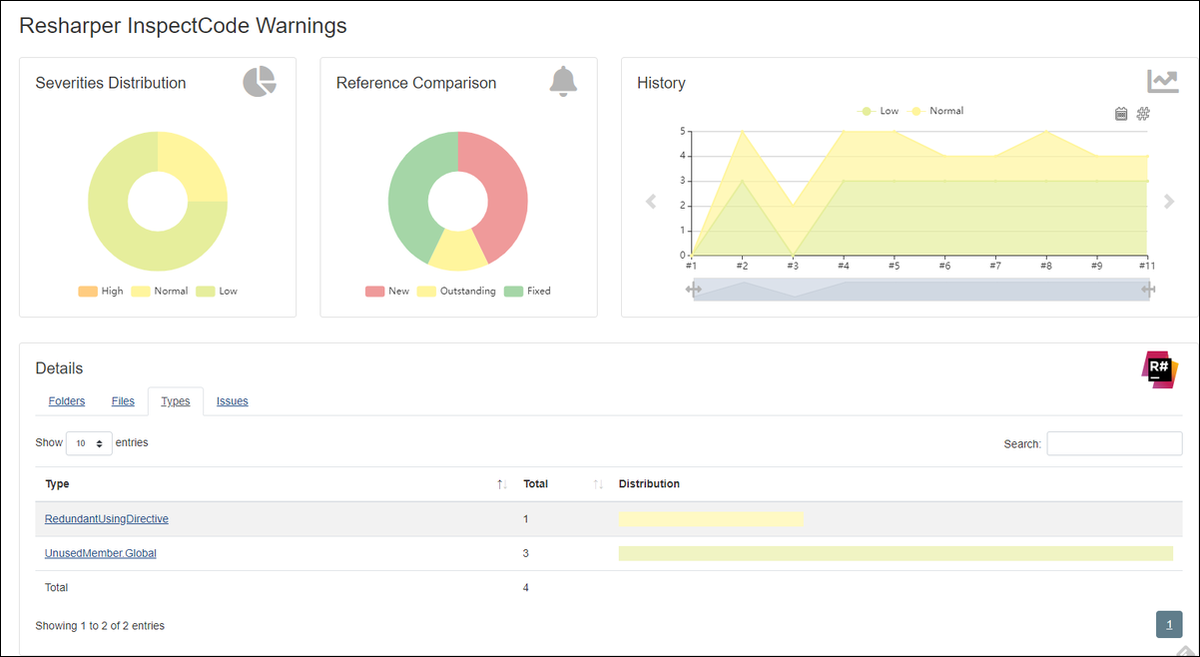Open the RedundantUsingDirective type link
Screen dimensions: 1200x657
click(107, 519)
